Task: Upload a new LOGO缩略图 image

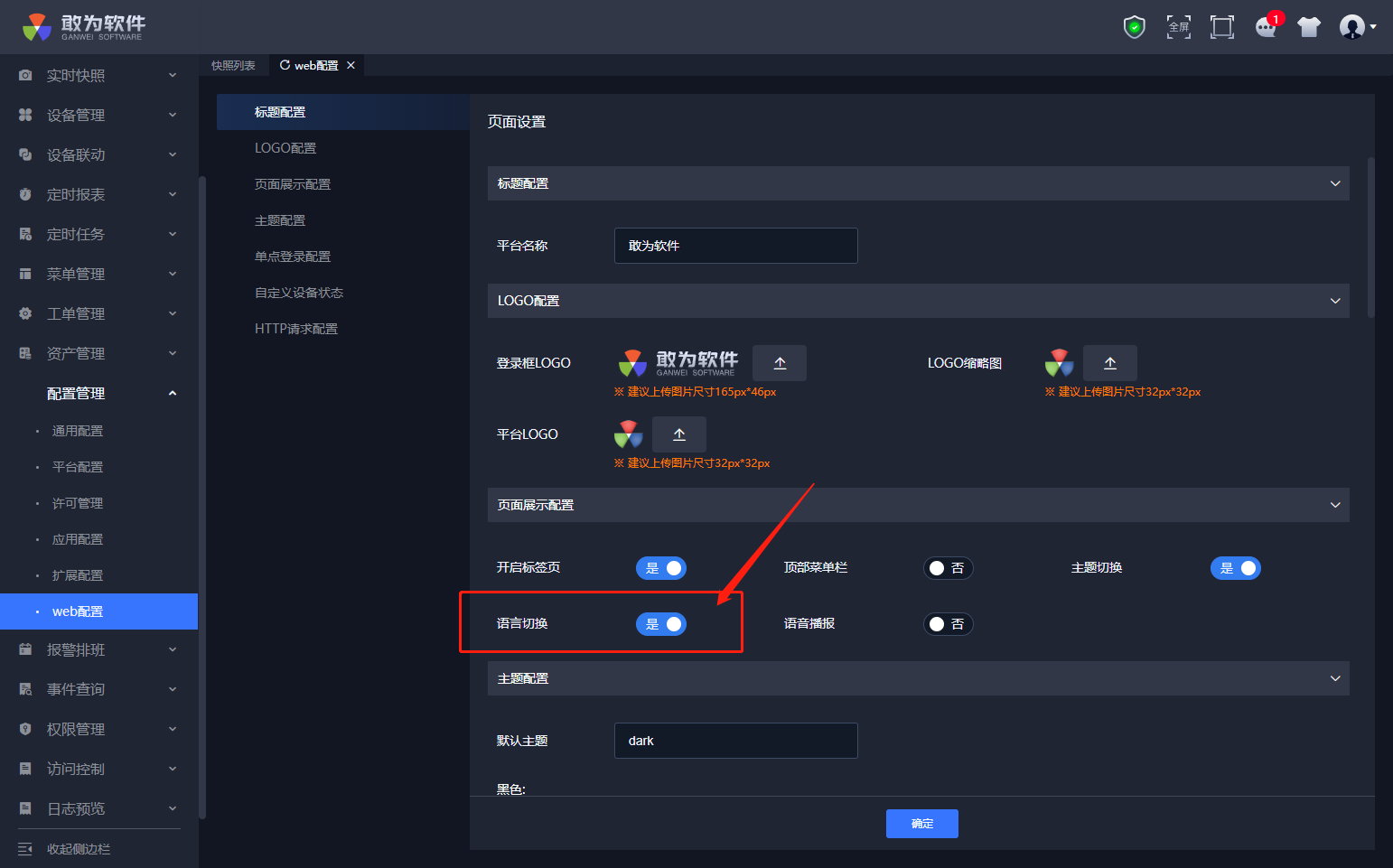Action: [1110, 363]
